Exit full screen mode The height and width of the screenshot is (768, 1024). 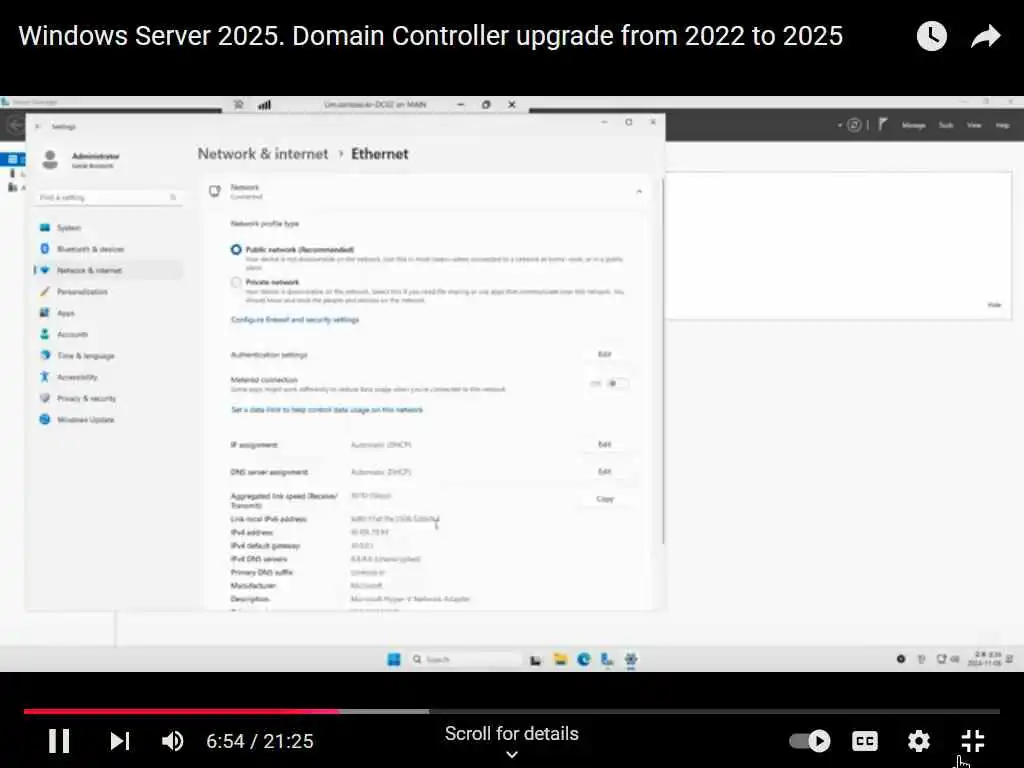(972, 741)
